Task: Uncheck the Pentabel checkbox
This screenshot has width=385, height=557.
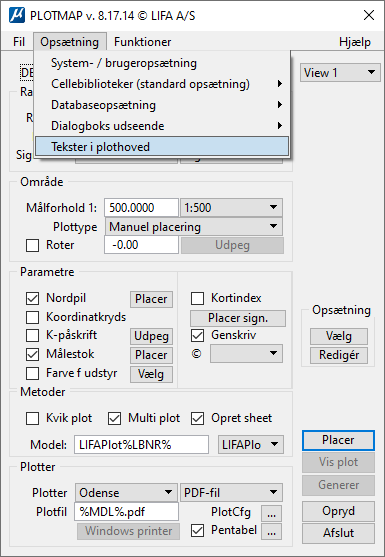Action: pyautogui.click(x=197, y=531)
